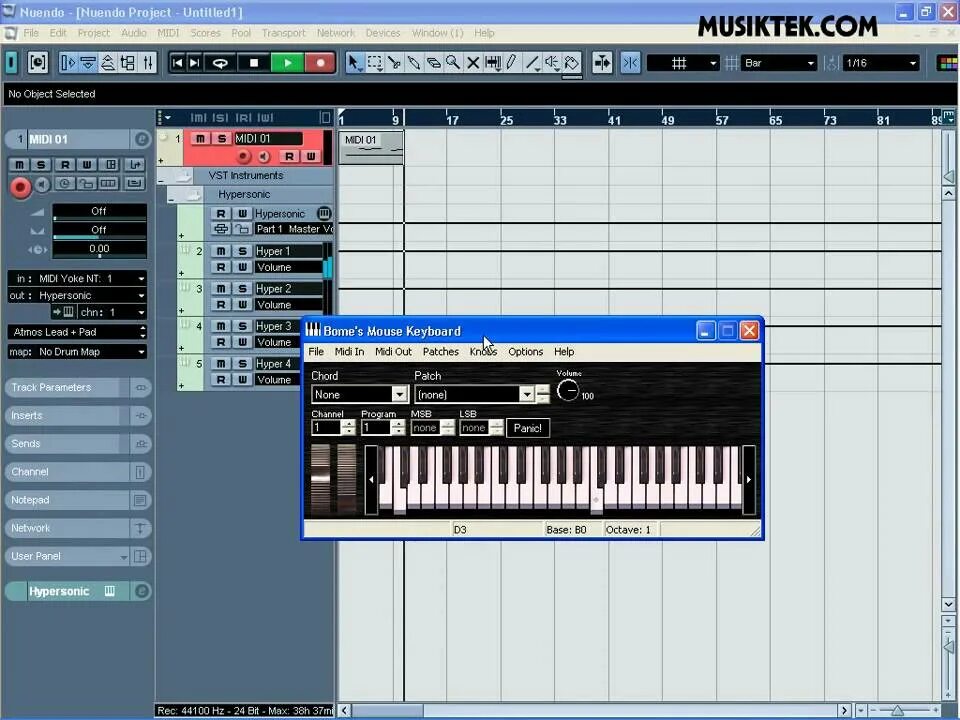This screenshot has width=960, height=720.
Task: Open the MIDI channel chn dropdown
Action: coord(113,312)
